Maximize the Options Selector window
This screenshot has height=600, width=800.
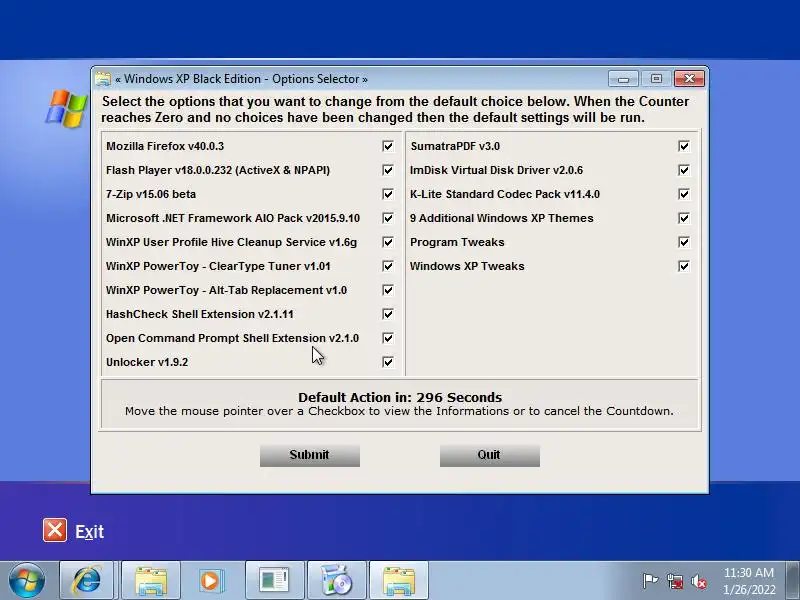coord(656,79)
